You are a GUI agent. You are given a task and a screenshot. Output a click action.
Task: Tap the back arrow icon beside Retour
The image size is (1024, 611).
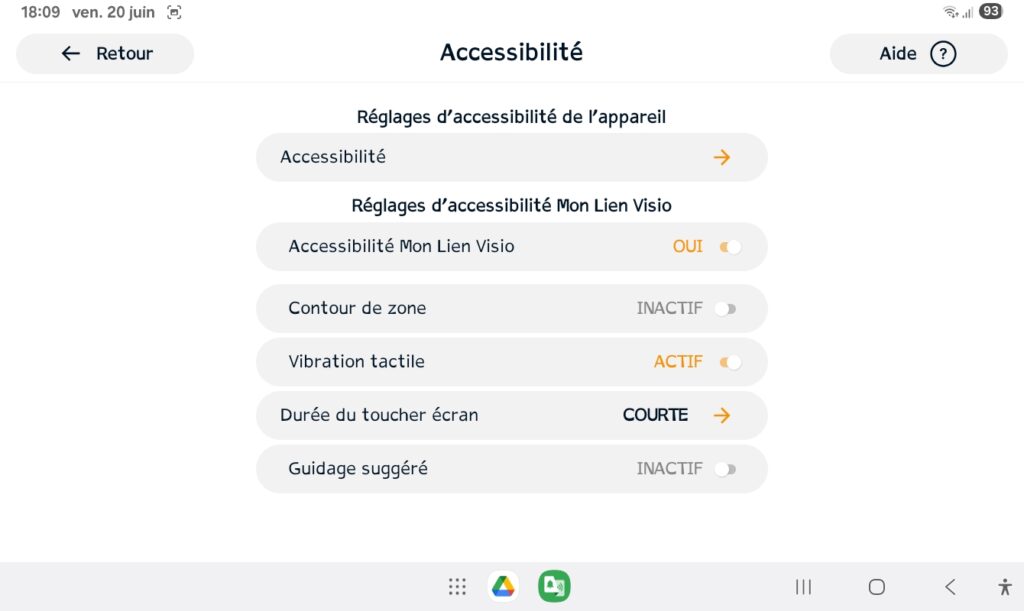[x=71, y=54]
